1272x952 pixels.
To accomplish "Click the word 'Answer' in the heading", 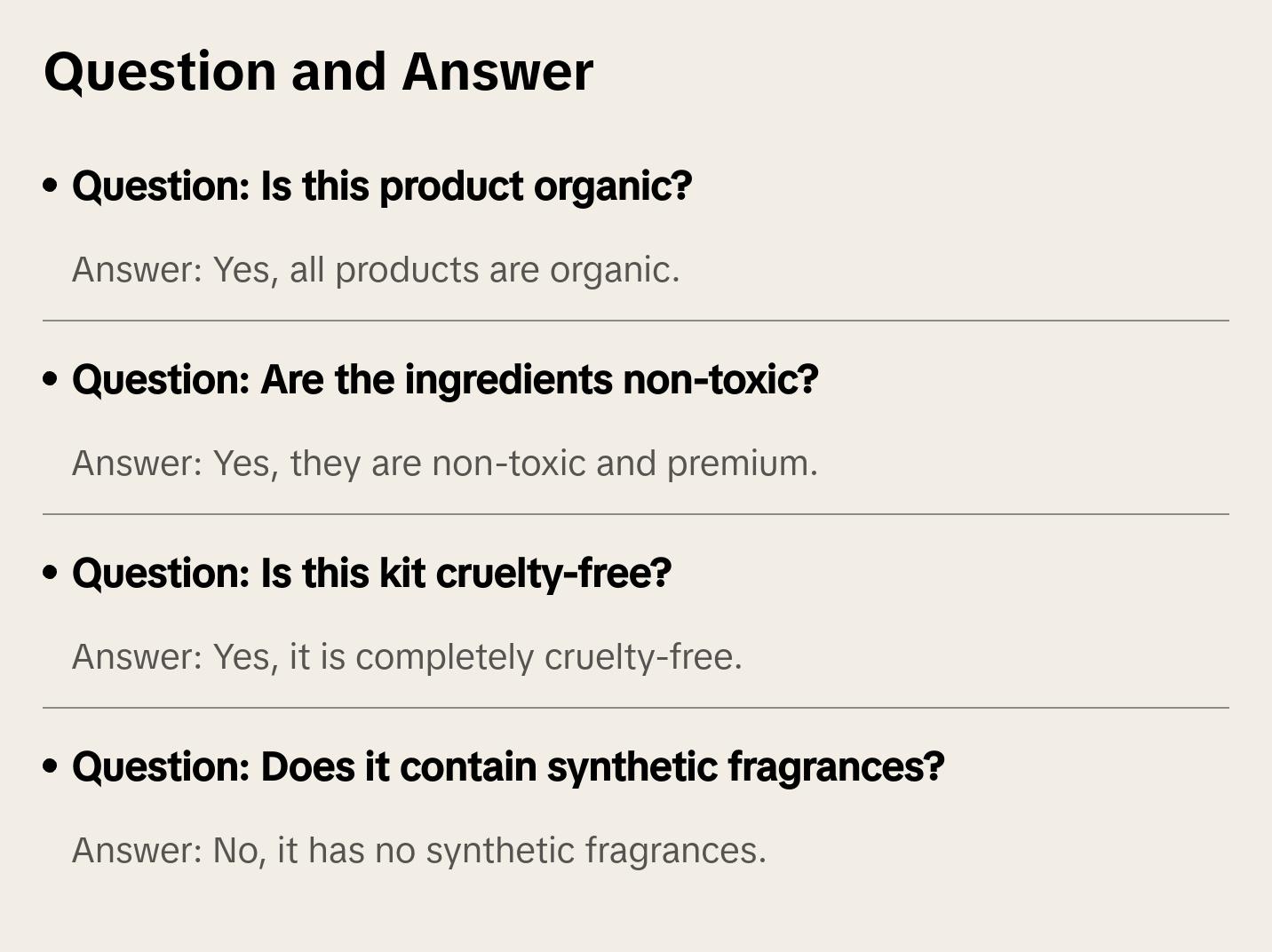I will [x=497, y=71].
